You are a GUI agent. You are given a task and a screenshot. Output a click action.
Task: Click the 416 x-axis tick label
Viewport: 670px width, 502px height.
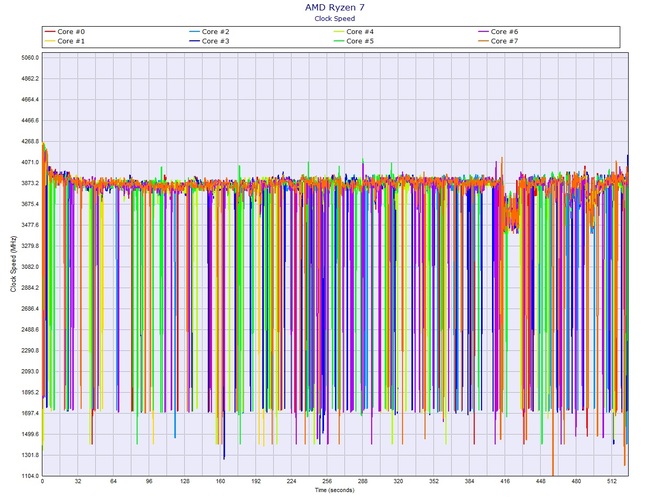click(x=505, y=481)
